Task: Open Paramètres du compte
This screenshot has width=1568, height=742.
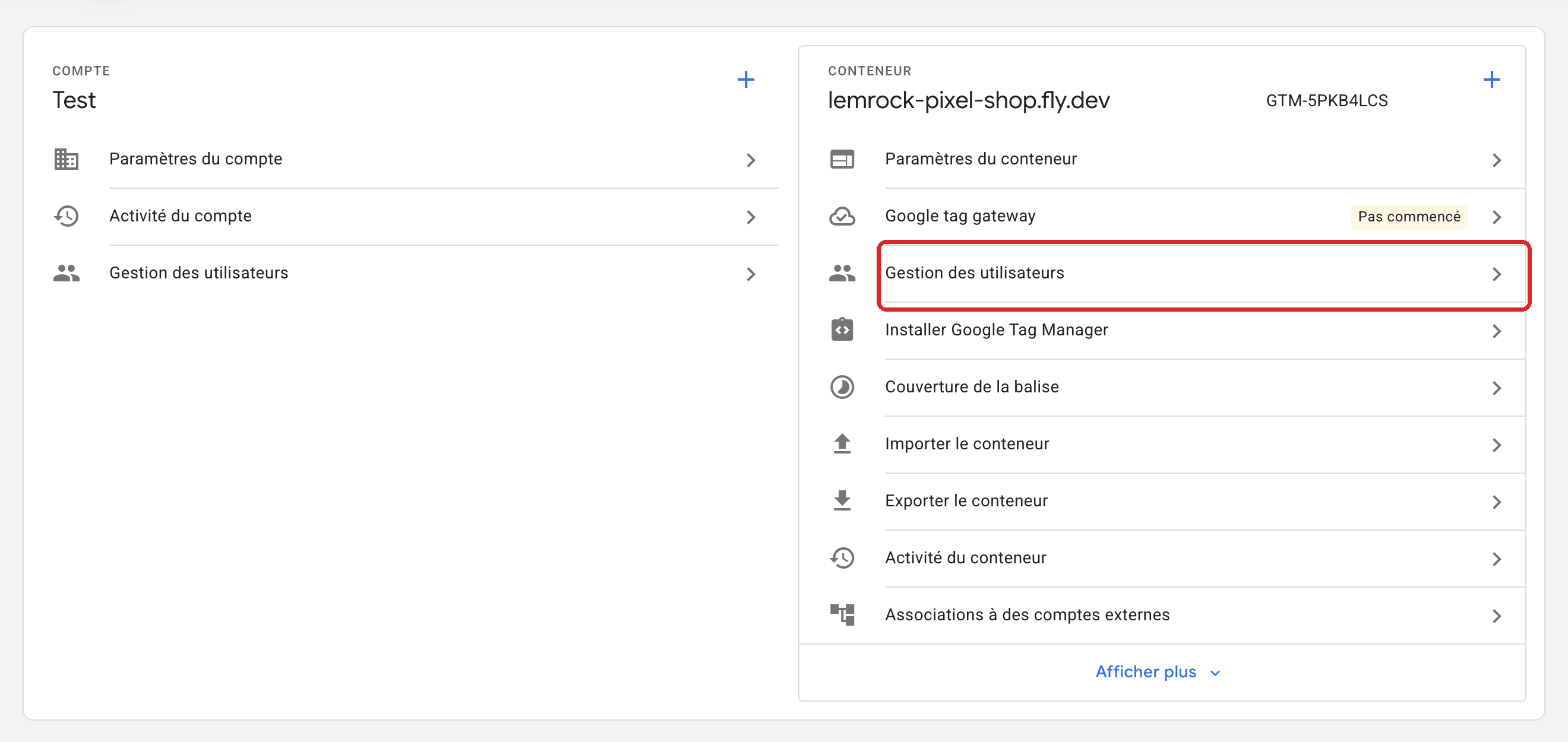Action: (416, 159)
